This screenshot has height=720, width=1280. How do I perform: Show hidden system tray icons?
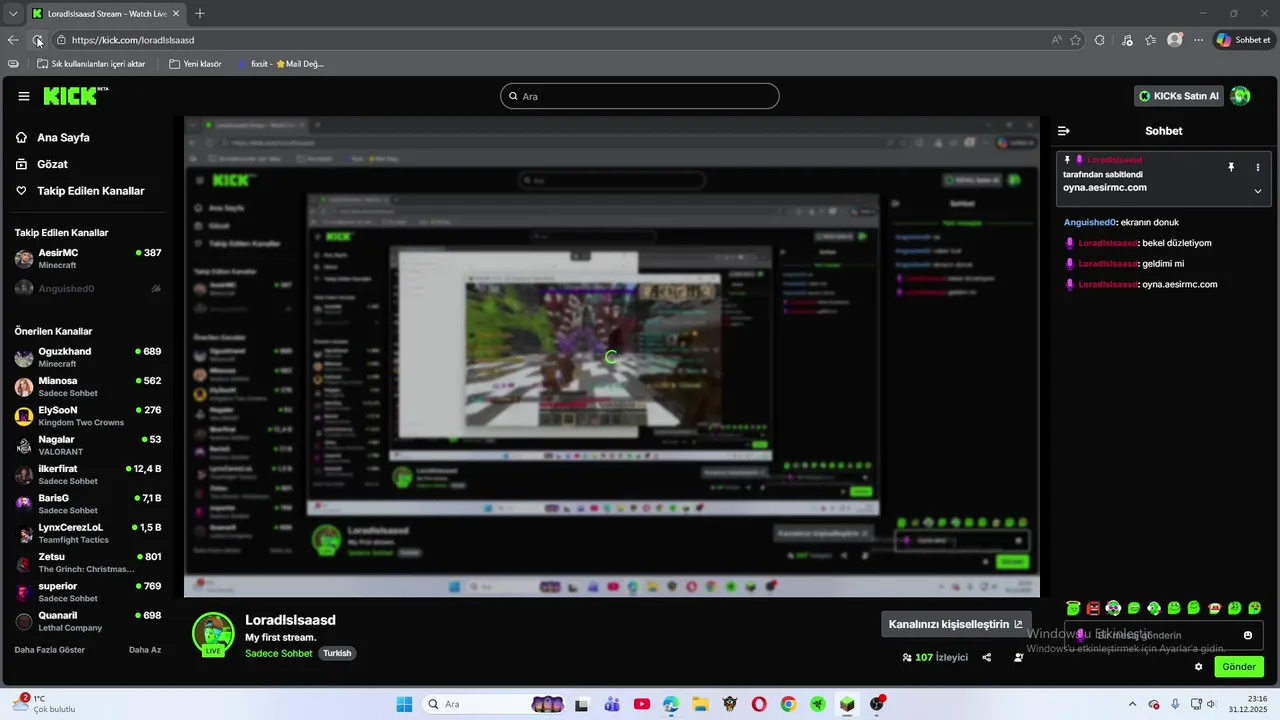coord(1132,704)
